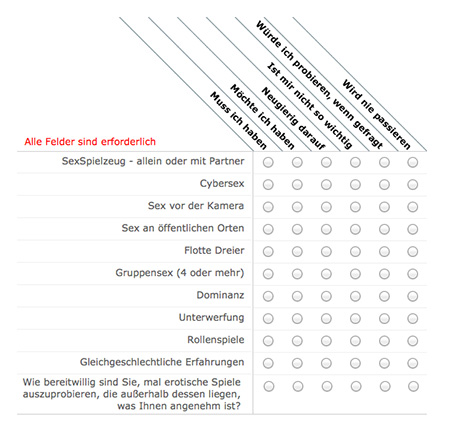Screen dimensions: 450x425
Task: Choose 'Wird nie passieren' for Sex vor der Kamera
Action: (413, 207)
